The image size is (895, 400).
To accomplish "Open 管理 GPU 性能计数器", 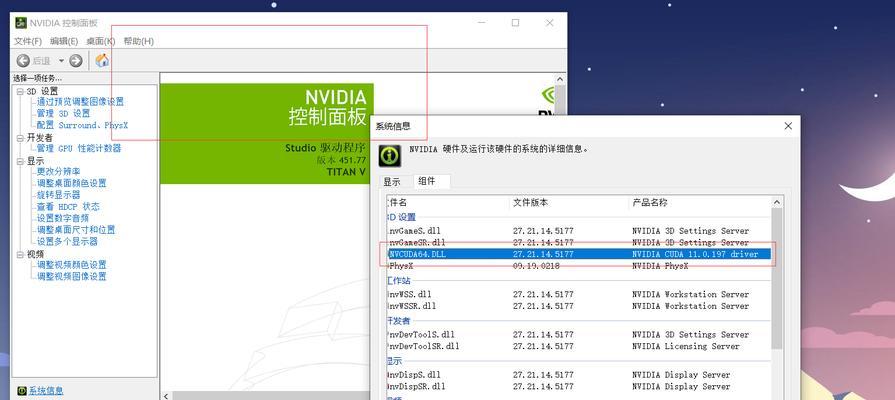I will [79, 148].
